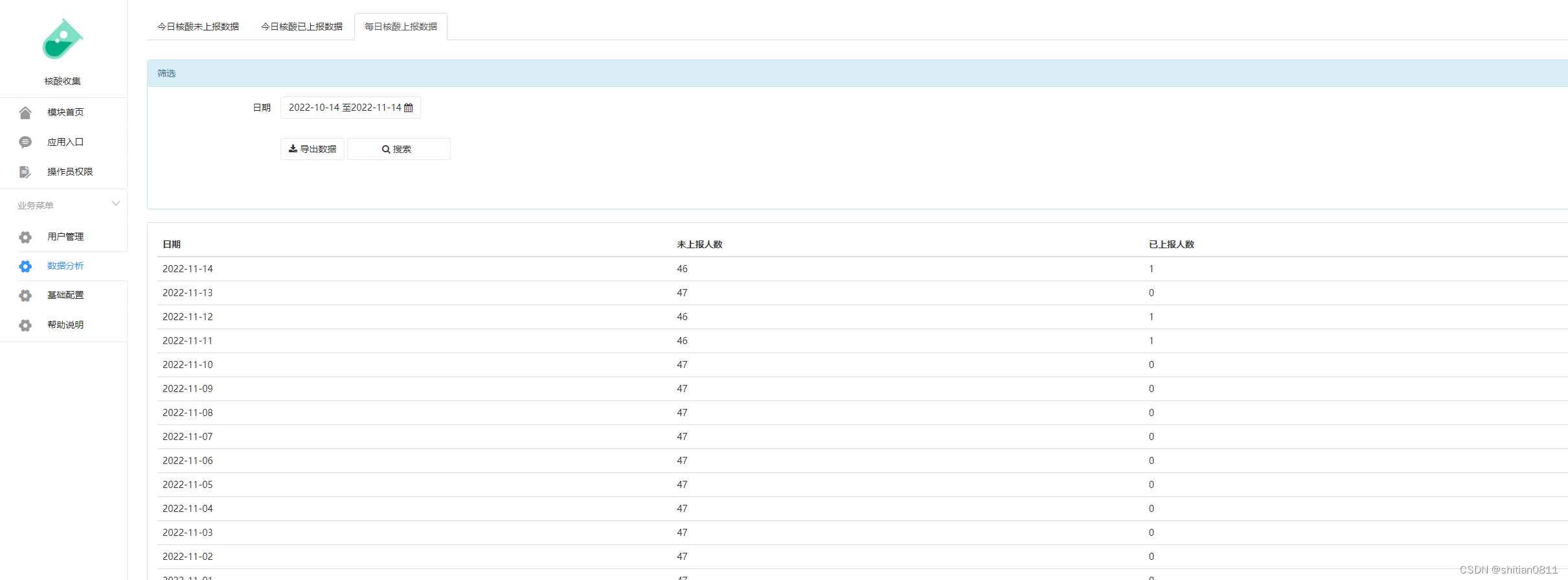Screen dimensions: 1568x580
Task: Click unreported count 46 for 2022-11-11
Action: (x=683, y=341)
